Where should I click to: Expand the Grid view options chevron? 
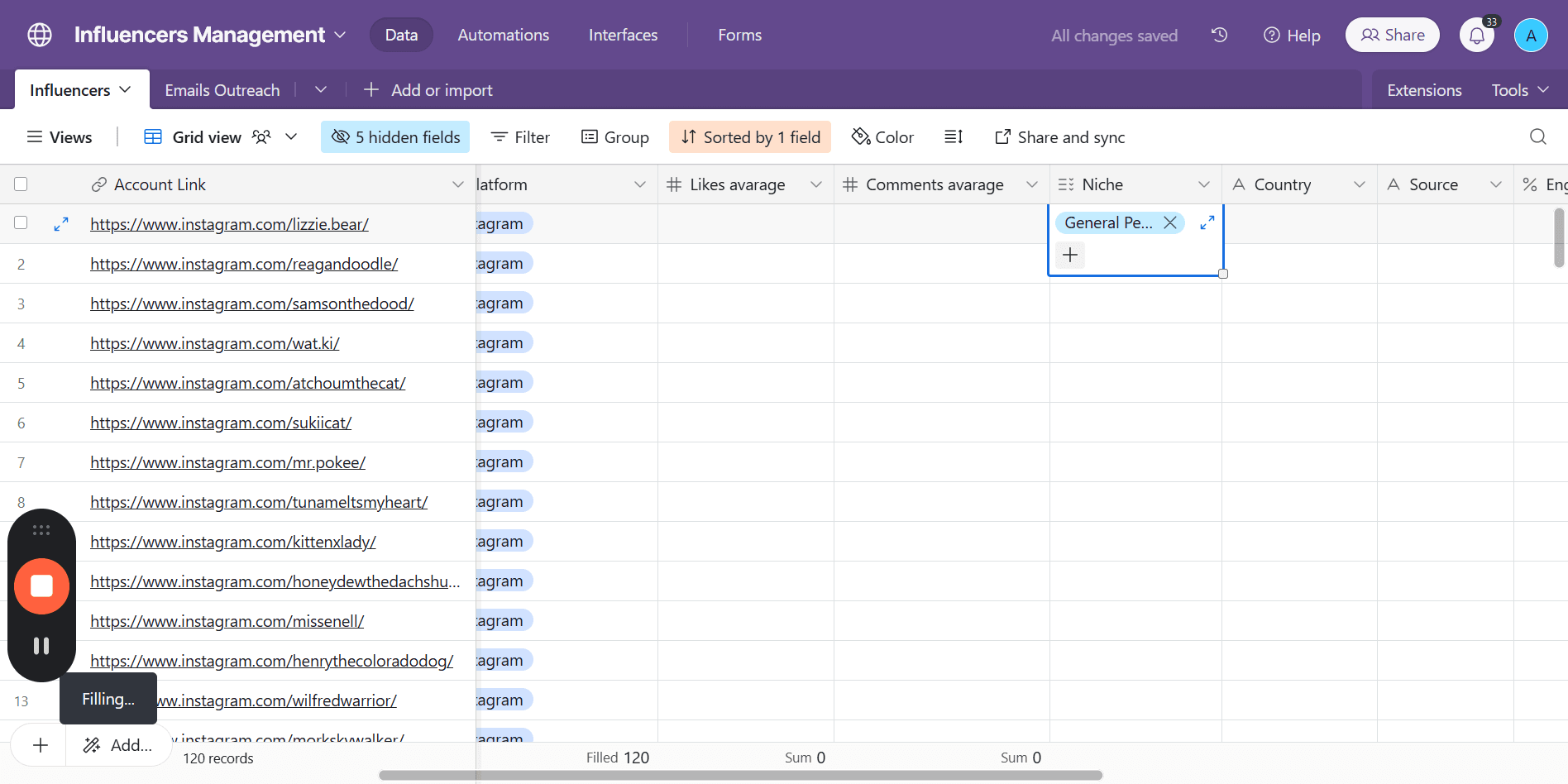pos(291,136)
